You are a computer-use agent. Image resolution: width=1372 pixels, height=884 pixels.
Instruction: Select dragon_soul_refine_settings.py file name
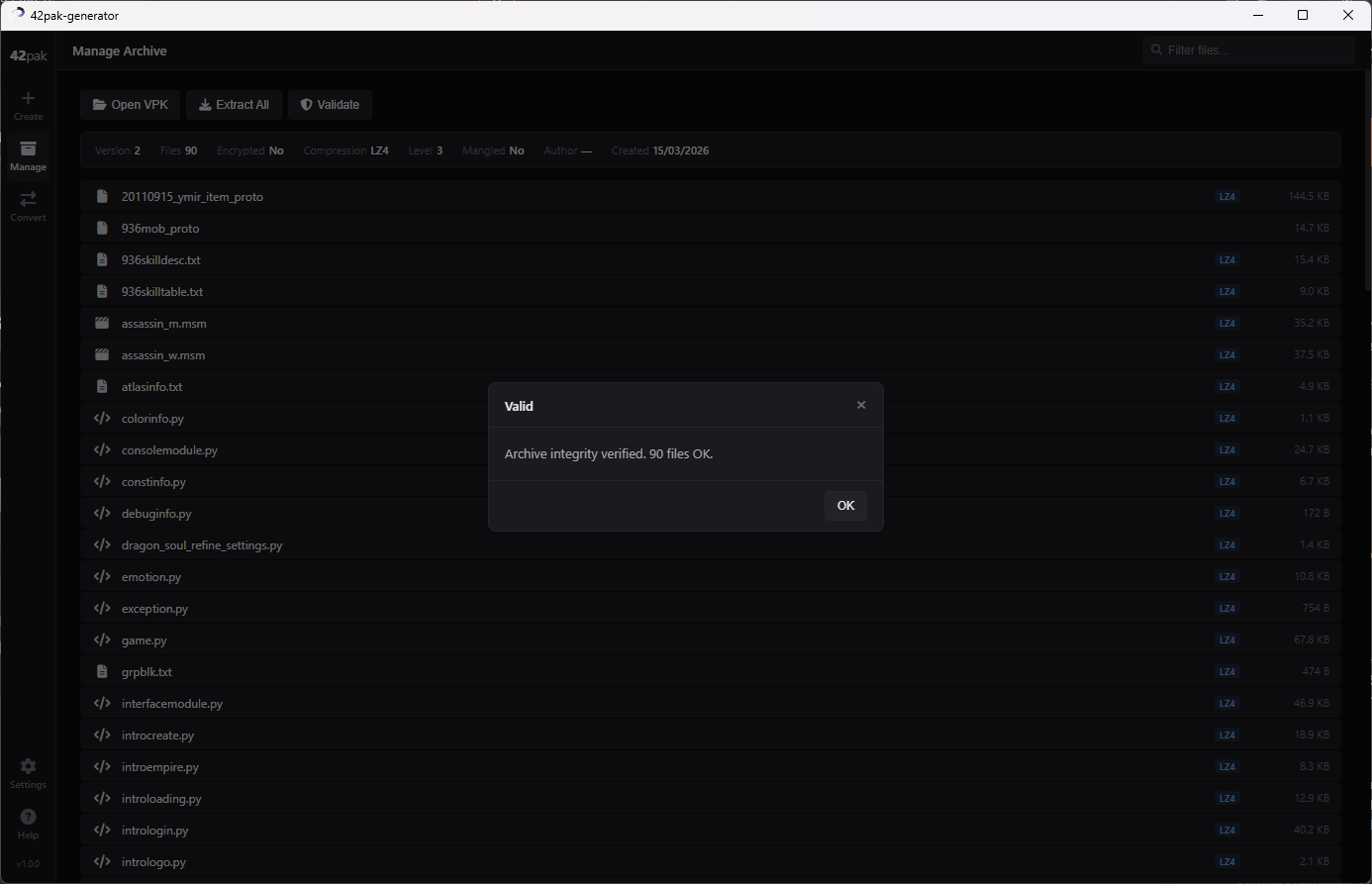point(202,545)
